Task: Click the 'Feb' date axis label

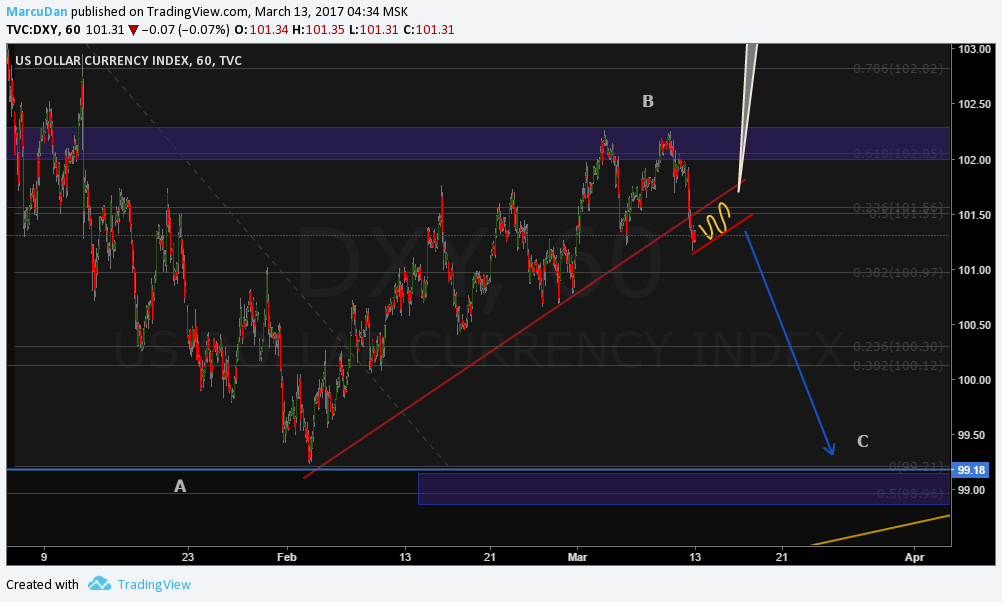Action: pyautogui.click(x=287, y=557)
